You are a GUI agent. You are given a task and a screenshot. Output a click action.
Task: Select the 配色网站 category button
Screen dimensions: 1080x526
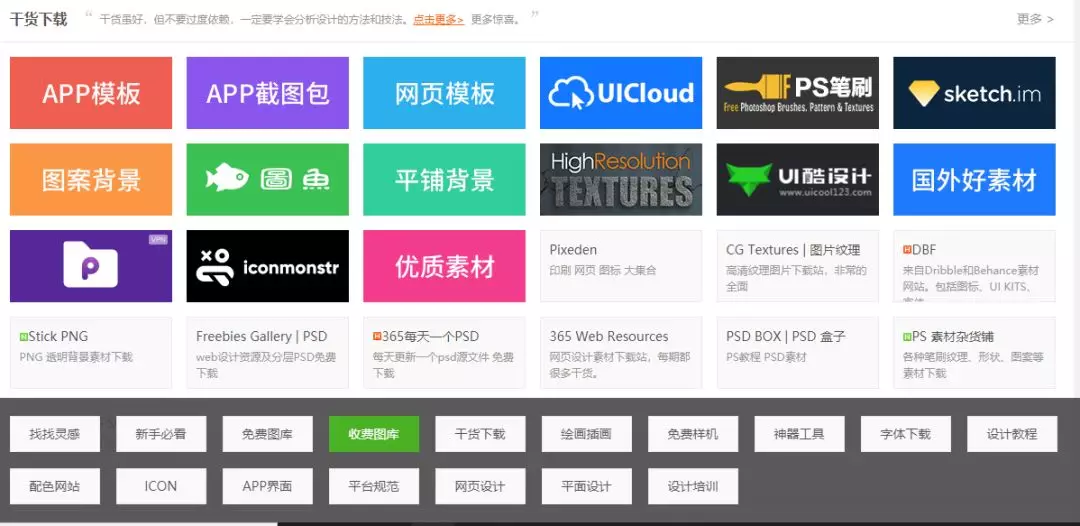(x=54, y=486)
